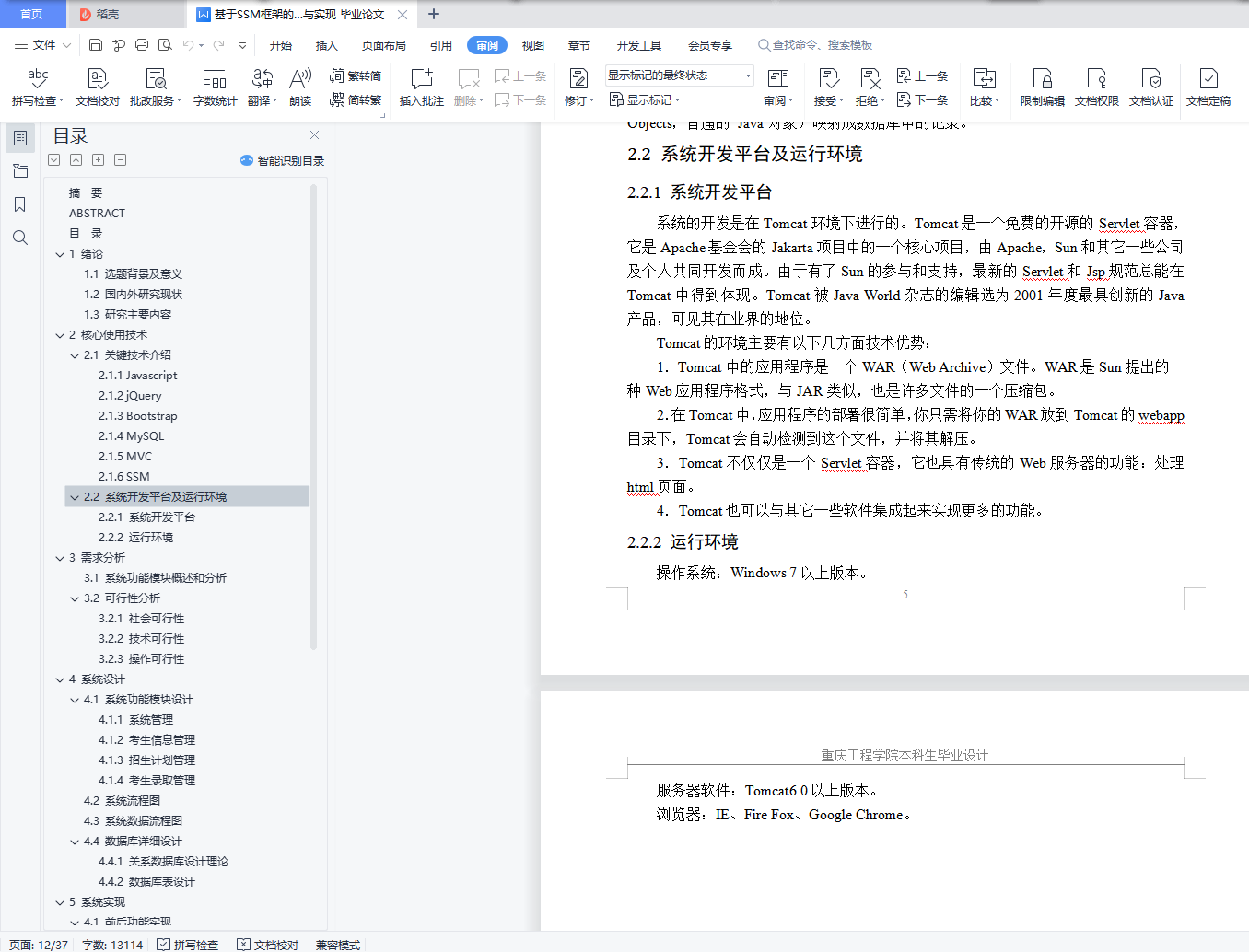Close the 目录 outline panel
This screenshot has width=1249, height=952.
point(314,135)
